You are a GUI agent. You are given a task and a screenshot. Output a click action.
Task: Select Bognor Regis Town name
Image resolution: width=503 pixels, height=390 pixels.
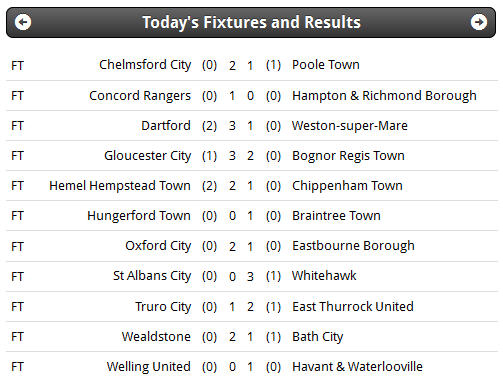tap(348, 156)
